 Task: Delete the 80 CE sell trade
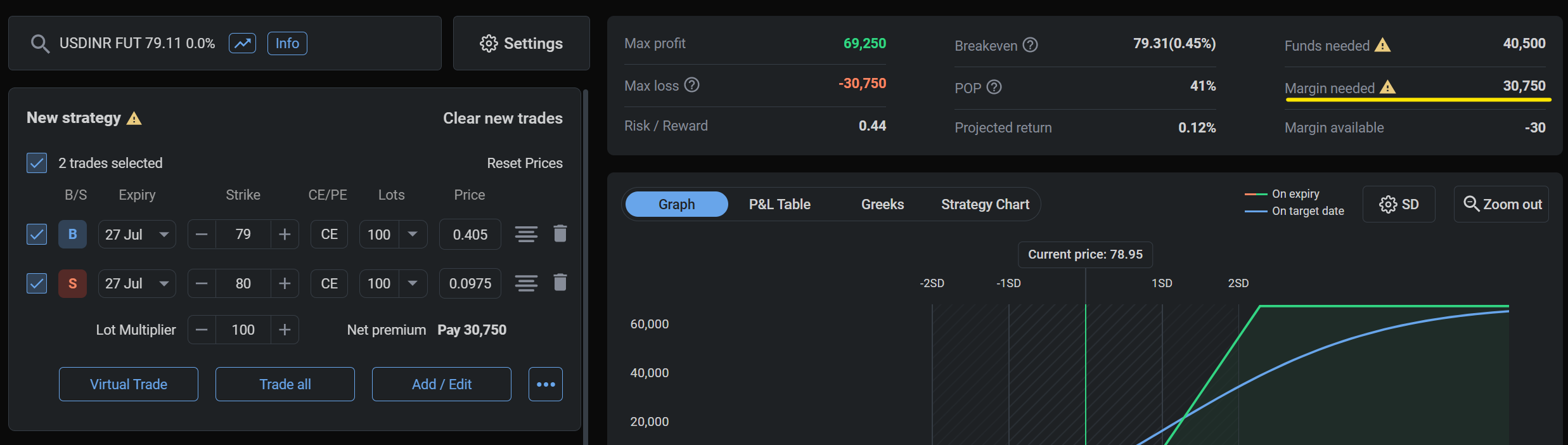coord(560,283)
